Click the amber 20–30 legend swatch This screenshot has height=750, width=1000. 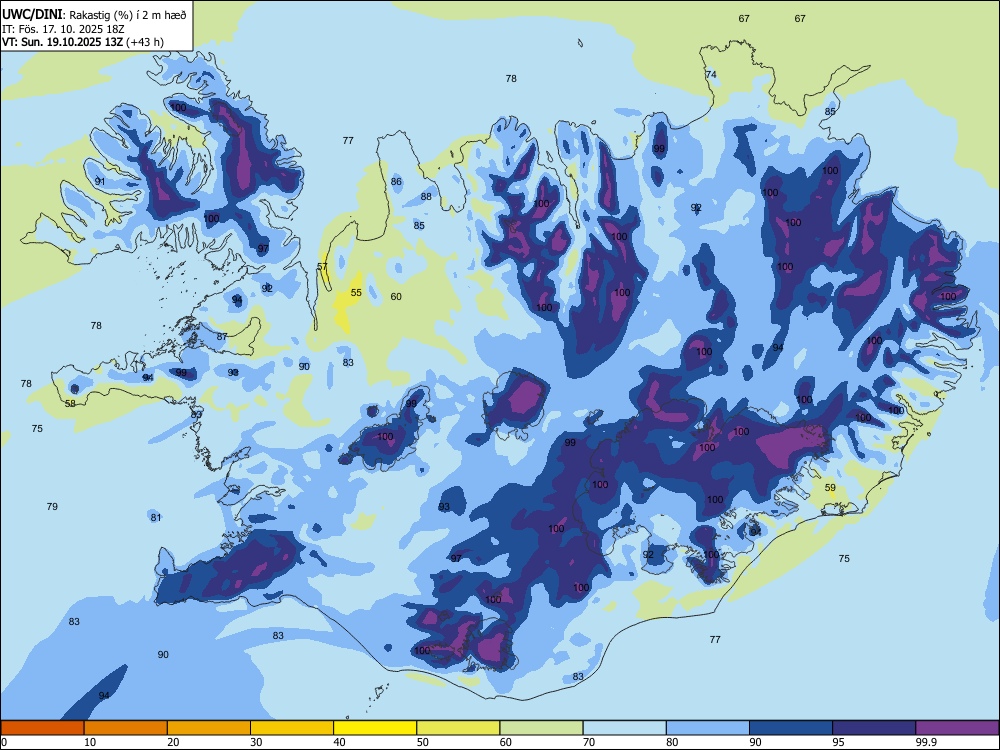pyautogui.click(x=209, y=728)
